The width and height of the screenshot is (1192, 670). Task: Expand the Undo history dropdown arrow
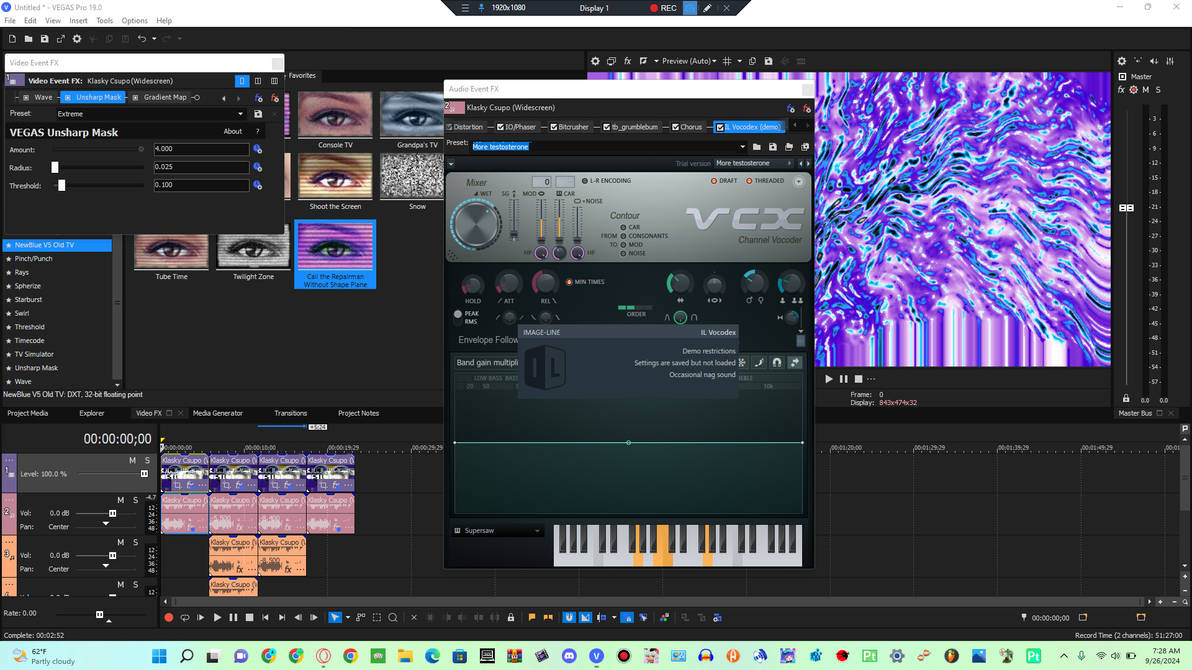coord(154,39)
